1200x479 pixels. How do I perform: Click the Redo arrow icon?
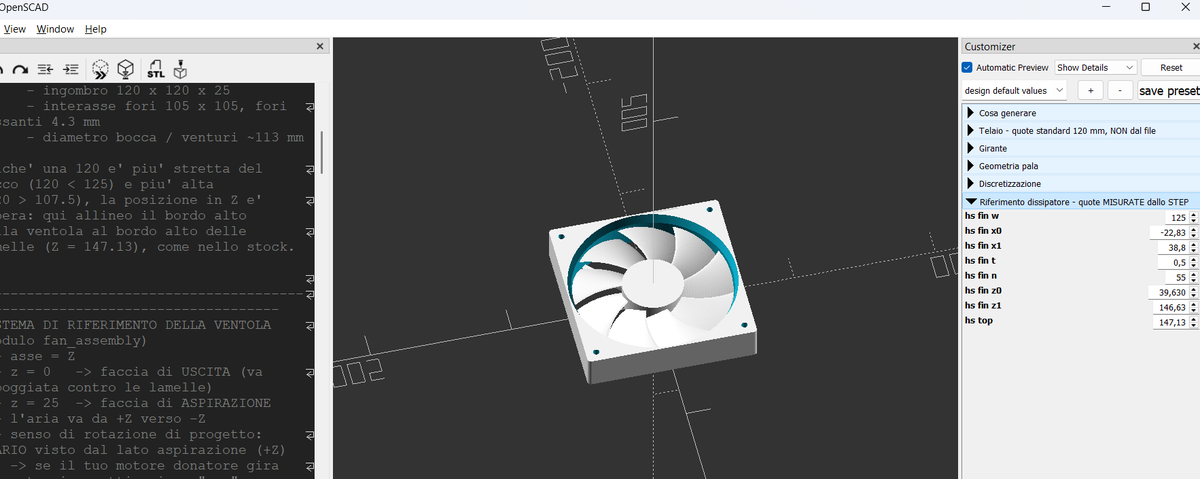(22, 69)
